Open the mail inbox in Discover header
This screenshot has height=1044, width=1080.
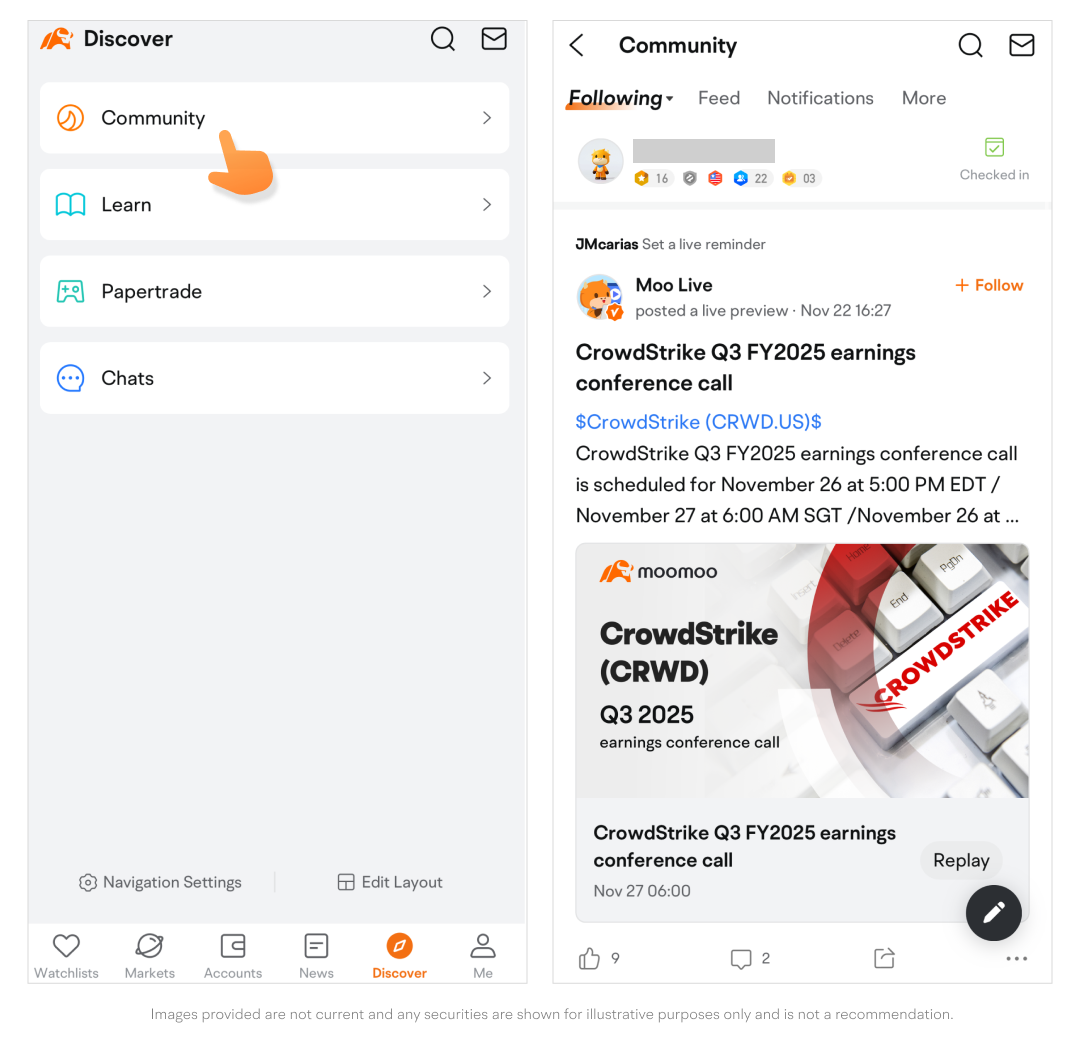pyautogui.click(x=494, y=39)
